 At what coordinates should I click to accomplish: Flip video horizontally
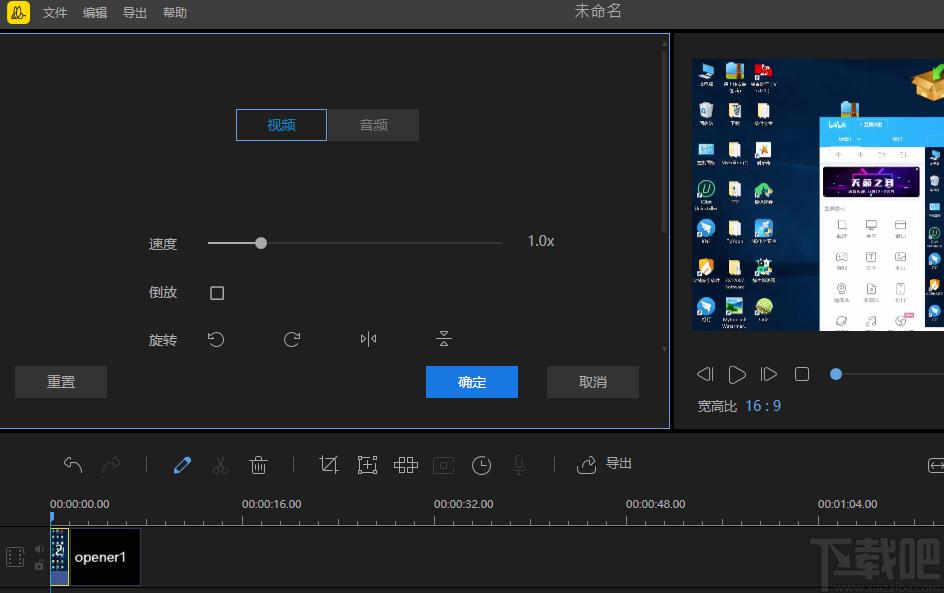pos(368,339)
